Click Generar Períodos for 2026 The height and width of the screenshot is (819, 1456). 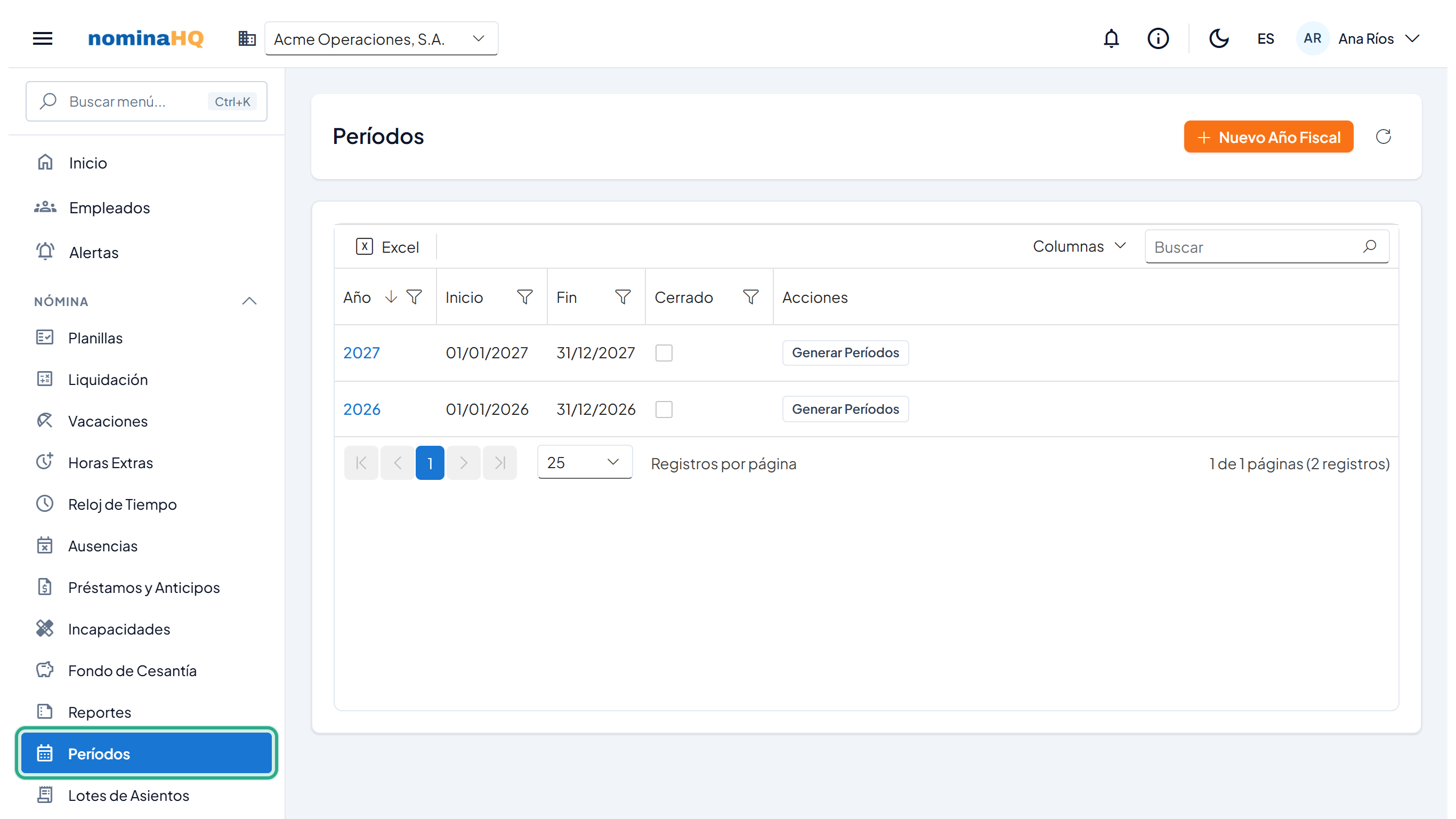[845, 409]
